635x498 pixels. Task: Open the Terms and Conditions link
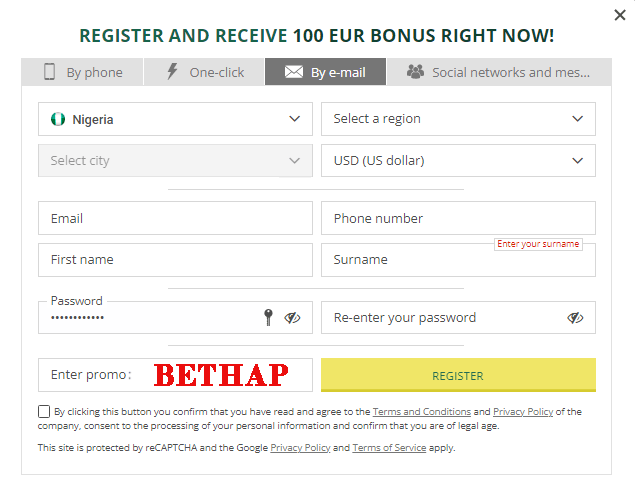point(422,412)
